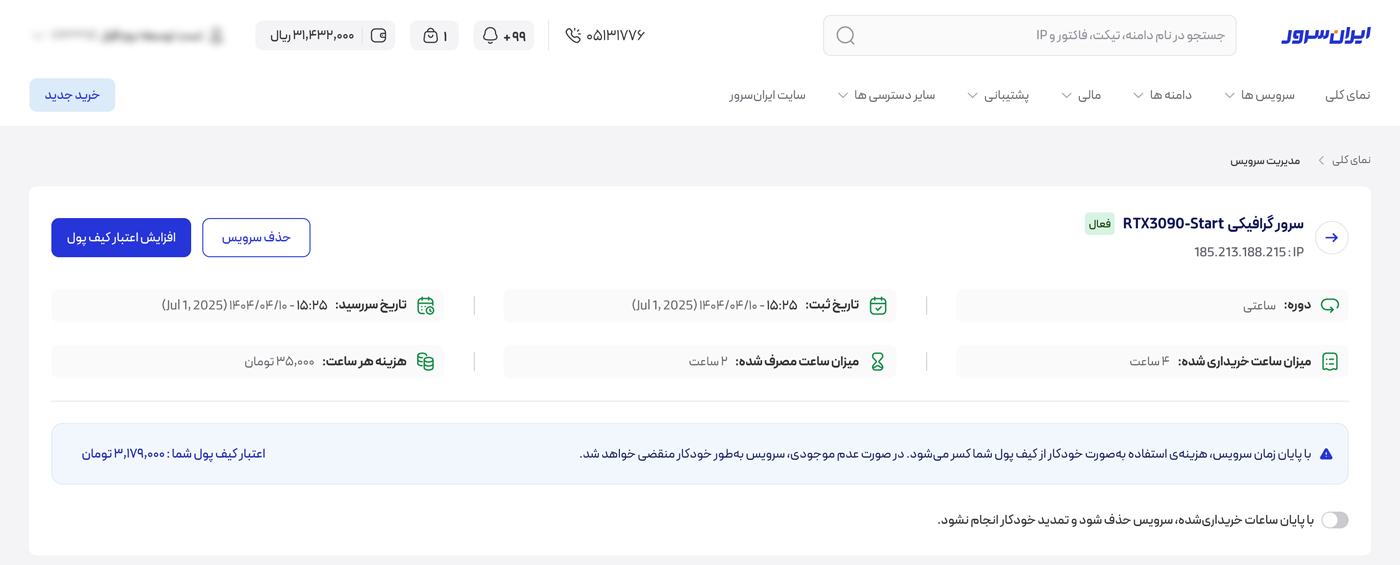Click the user profile icon

(217, 35)
